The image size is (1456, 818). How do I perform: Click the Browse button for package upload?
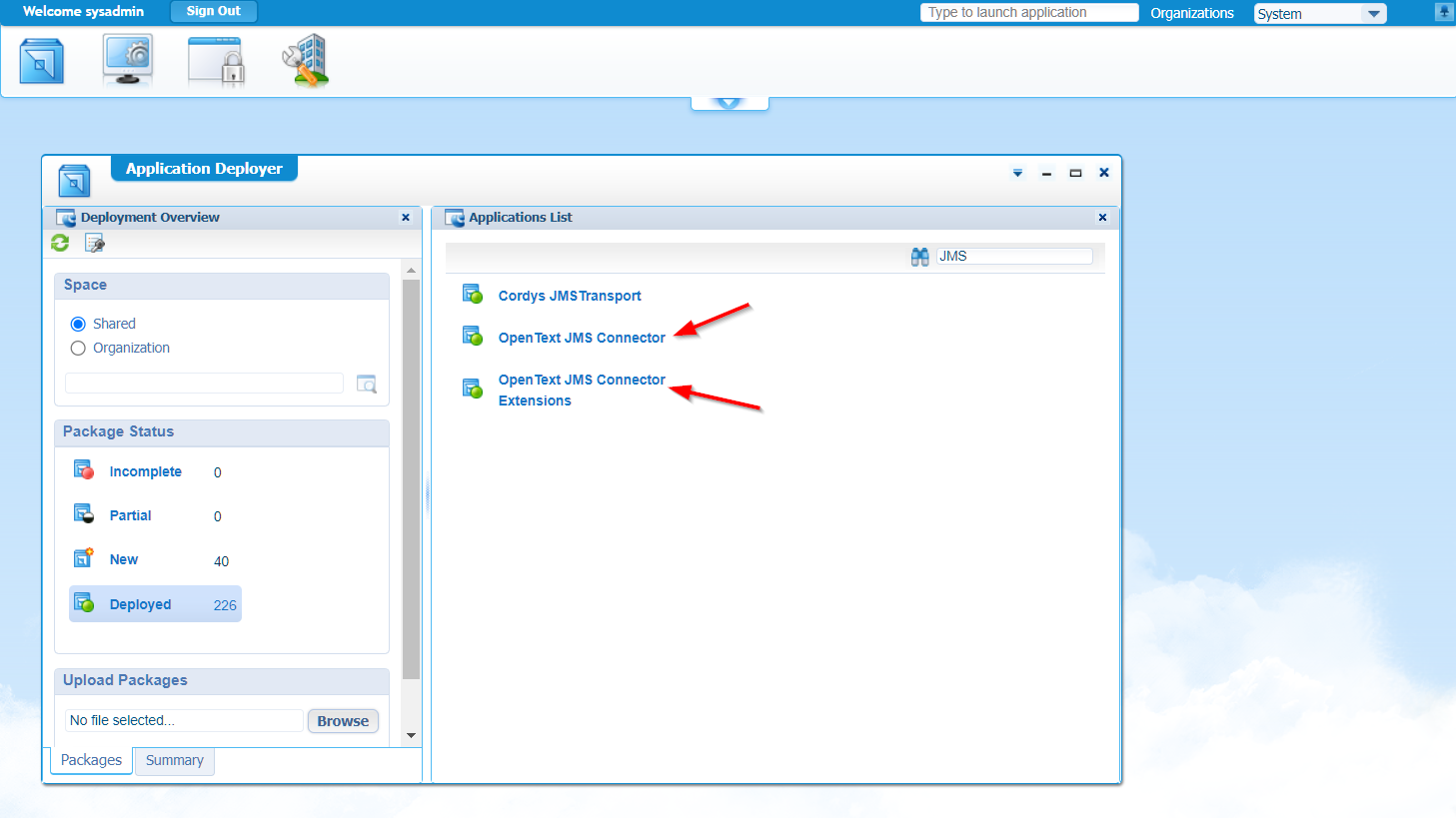pos(343,721)
